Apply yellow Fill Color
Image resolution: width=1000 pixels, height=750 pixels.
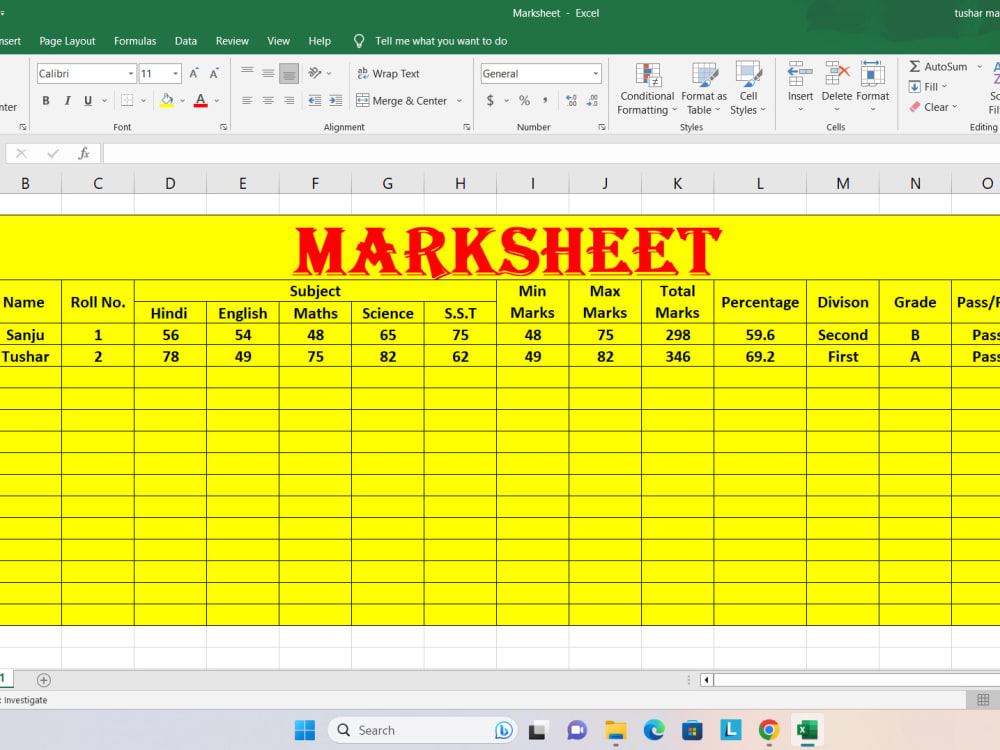167,101
